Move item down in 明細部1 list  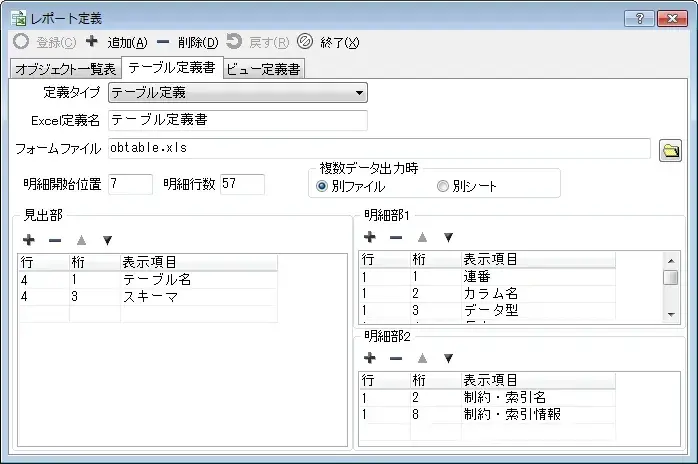click(x=448, y=237)
